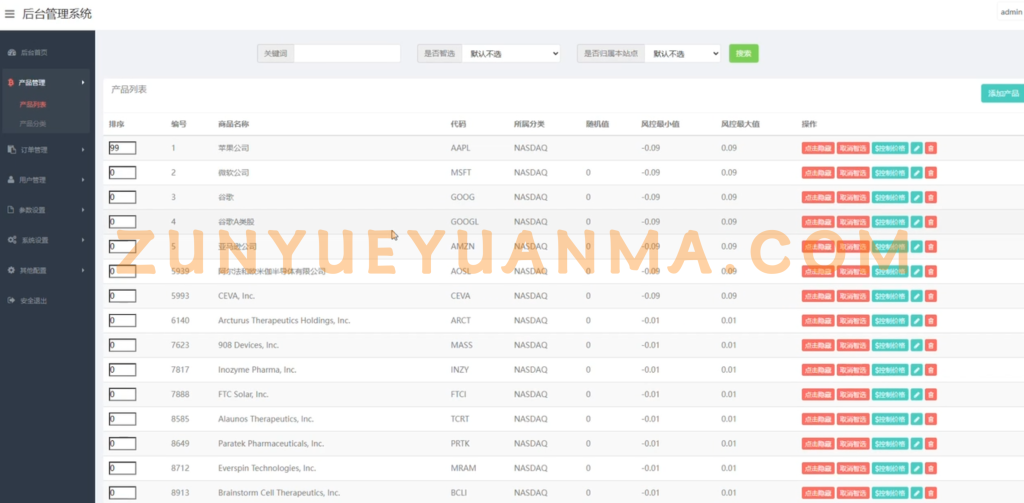Click the green 搜索 button
This screenshot has width=1024, height=503.
tap(744, 54)
